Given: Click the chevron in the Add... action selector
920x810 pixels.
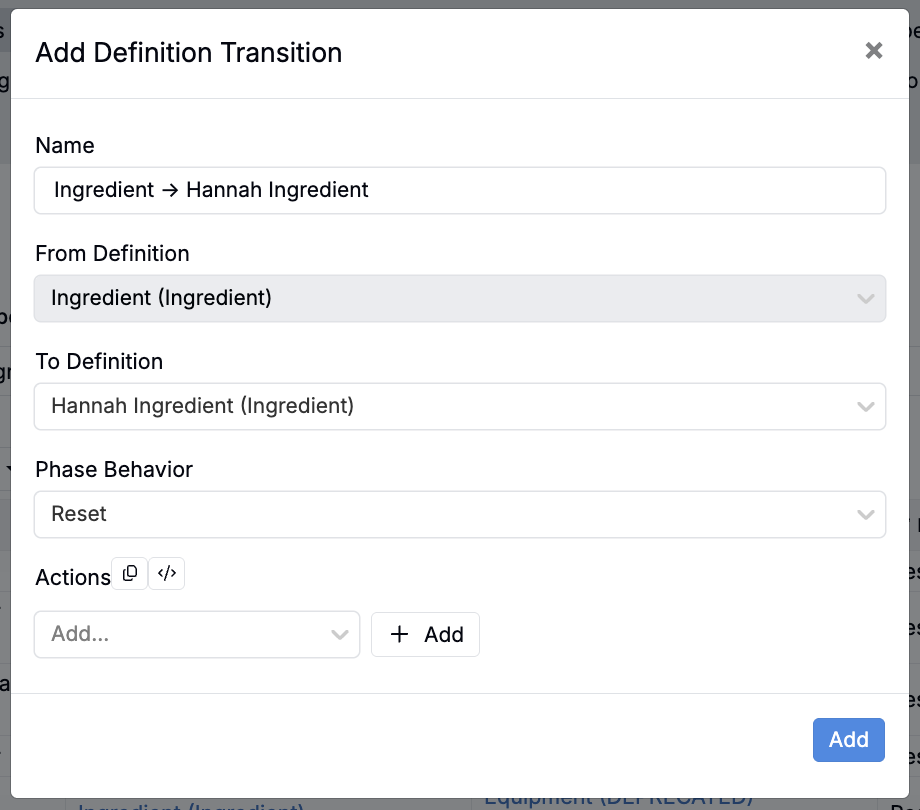Looking at the screenshot, I should (339, 635).
